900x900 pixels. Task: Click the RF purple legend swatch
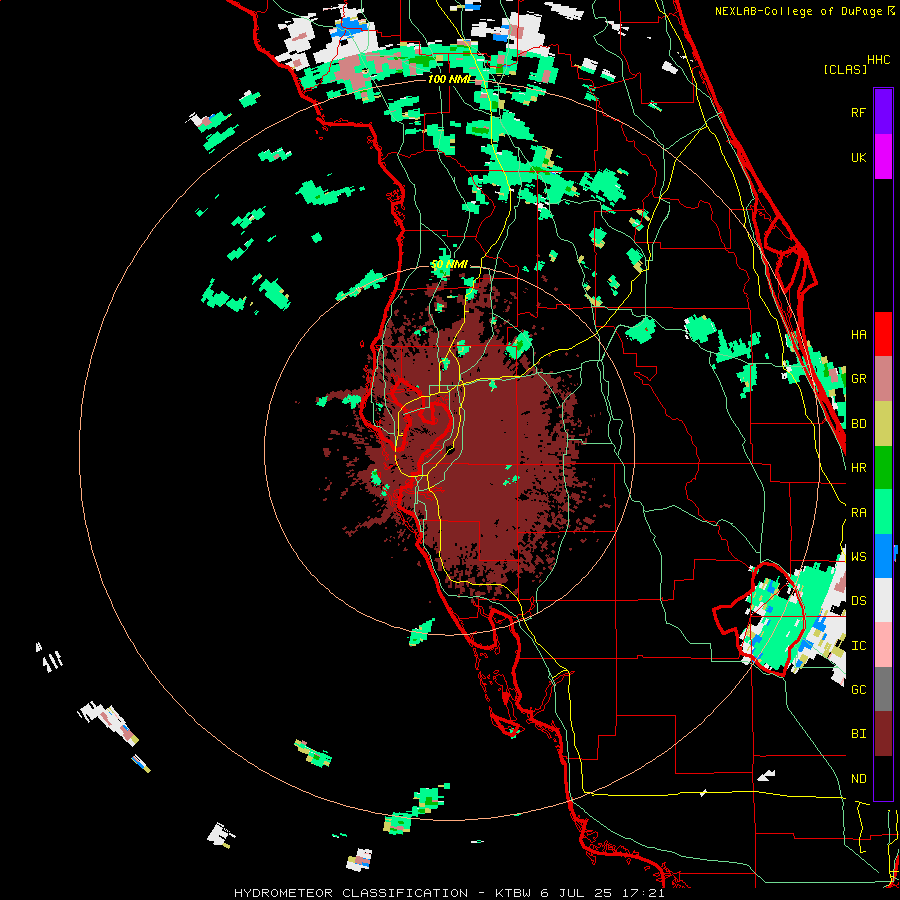(x=883, y=112)
